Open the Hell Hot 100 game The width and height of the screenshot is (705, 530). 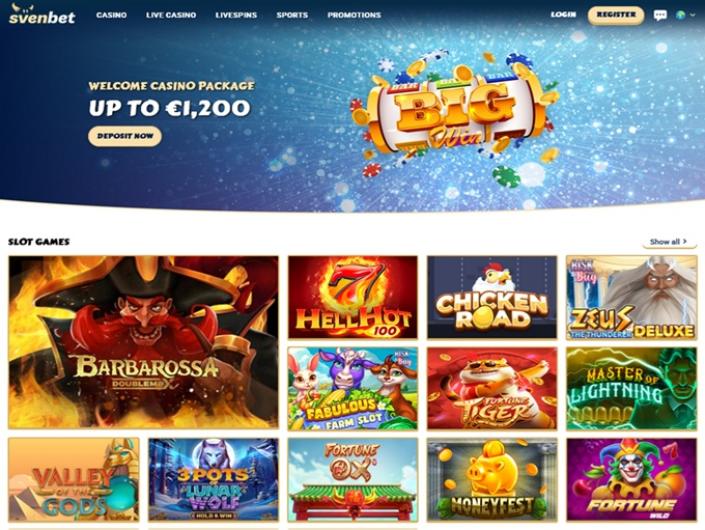click(353, 297)
